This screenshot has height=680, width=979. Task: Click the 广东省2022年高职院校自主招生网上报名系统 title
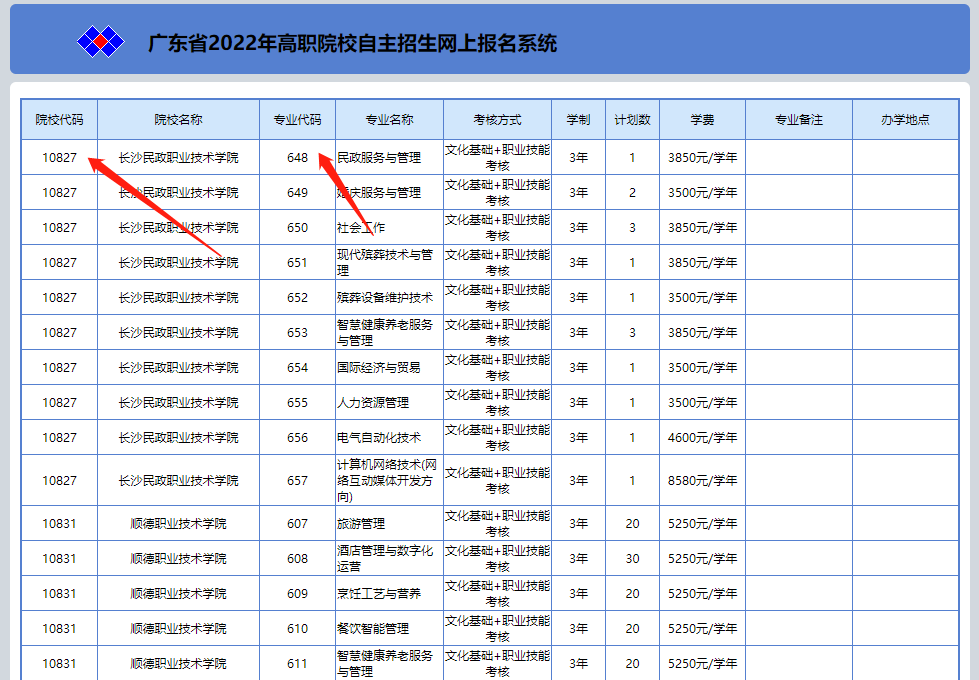click(x=352, y=43)
